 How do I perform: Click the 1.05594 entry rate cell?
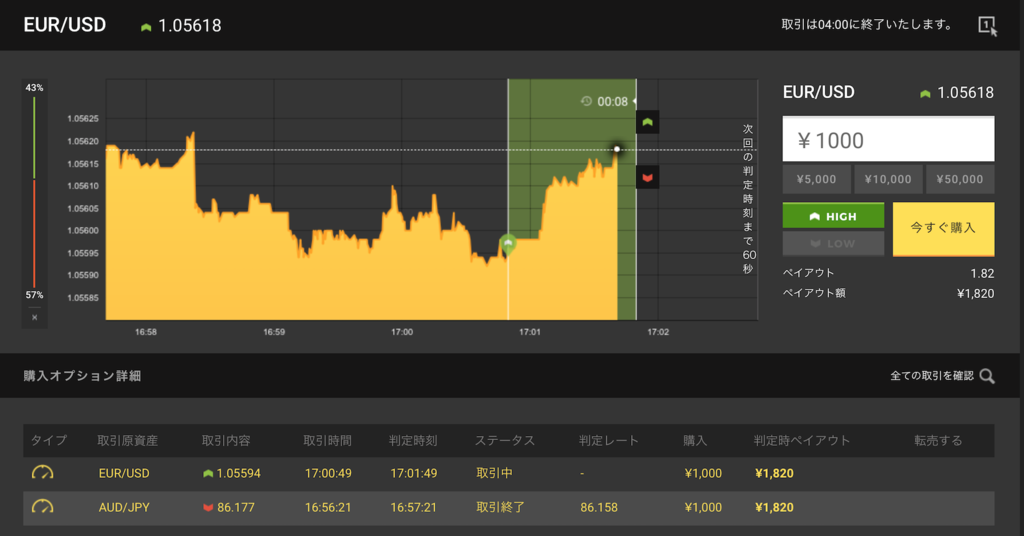point(238,473)
